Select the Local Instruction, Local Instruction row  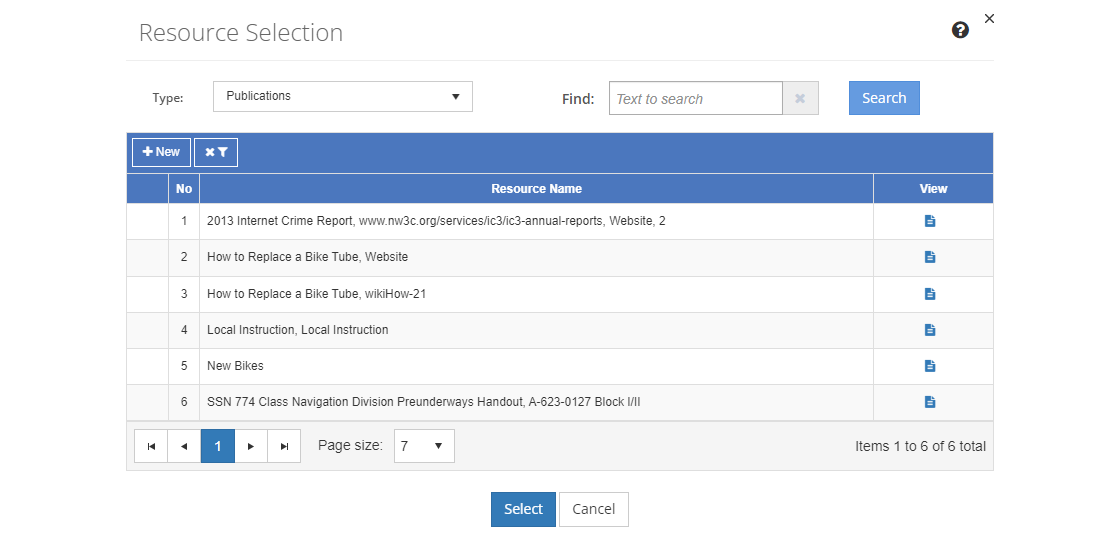coord(560,330)
